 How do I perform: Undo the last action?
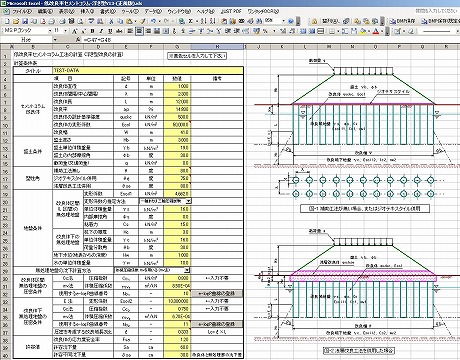[153, 21]
